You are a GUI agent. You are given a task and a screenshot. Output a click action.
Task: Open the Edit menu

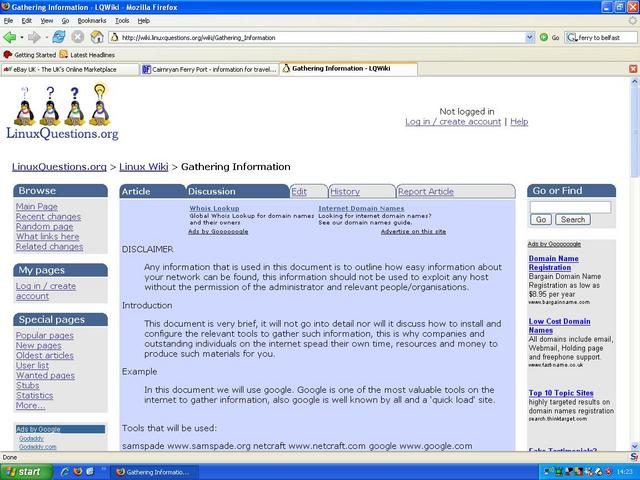click(27, 20)
